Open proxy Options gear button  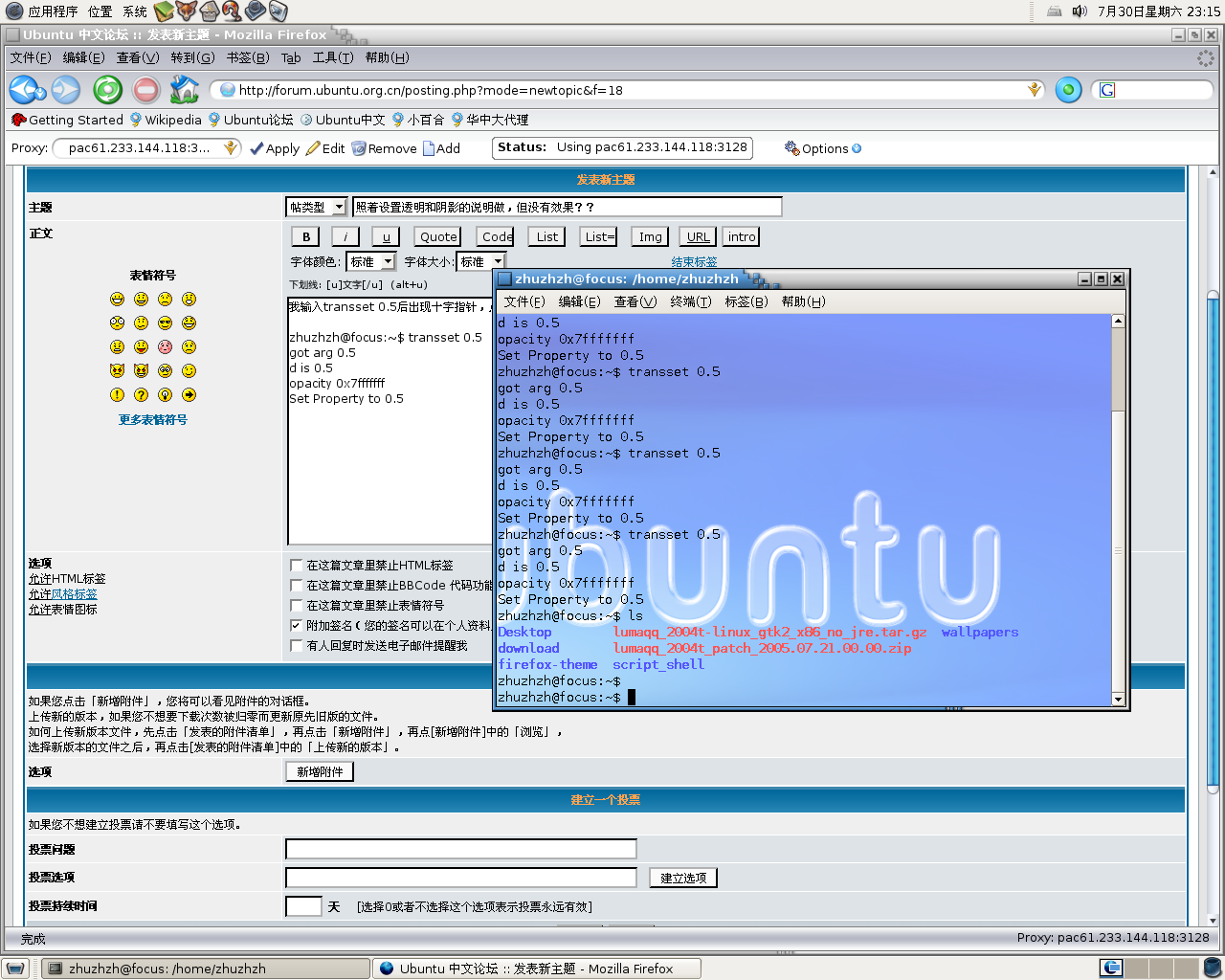(816, 148)
